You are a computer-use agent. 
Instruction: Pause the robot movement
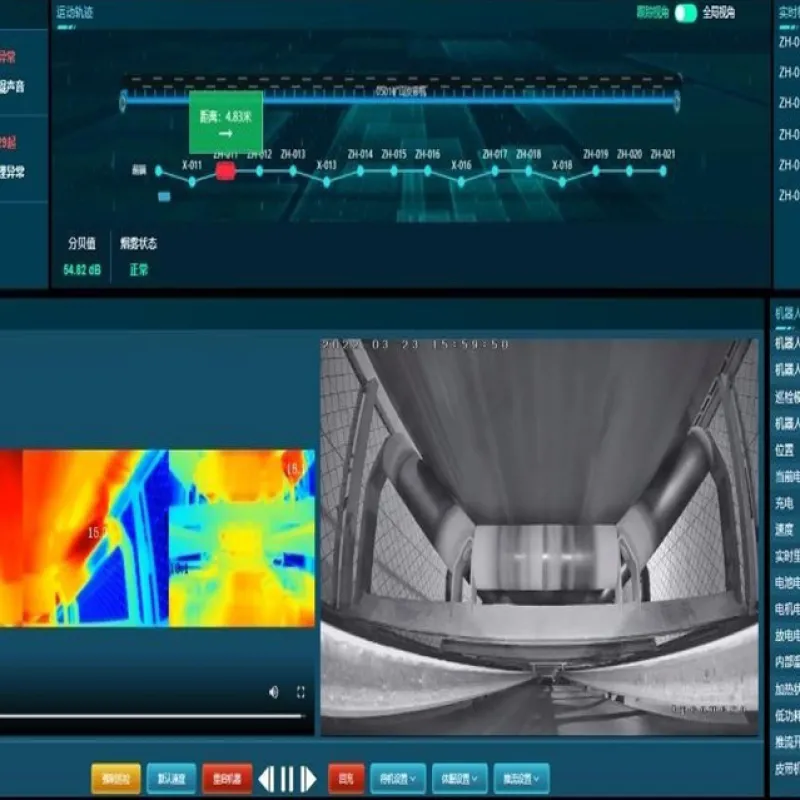[287, 779]
